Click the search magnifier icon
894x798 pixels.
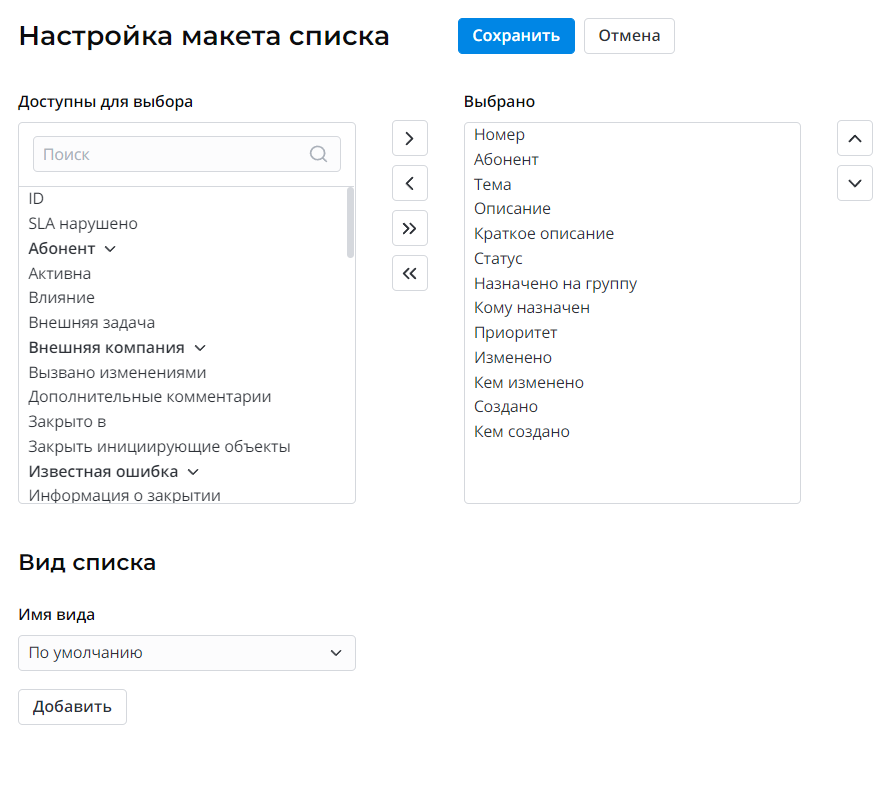(319, 154)
